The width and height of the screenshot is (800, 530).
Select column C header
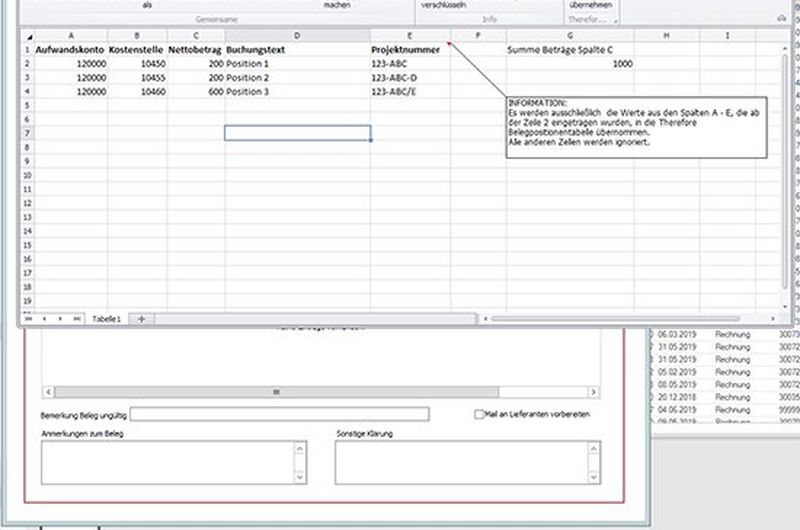pyautogui.click(x=195, y=36)
